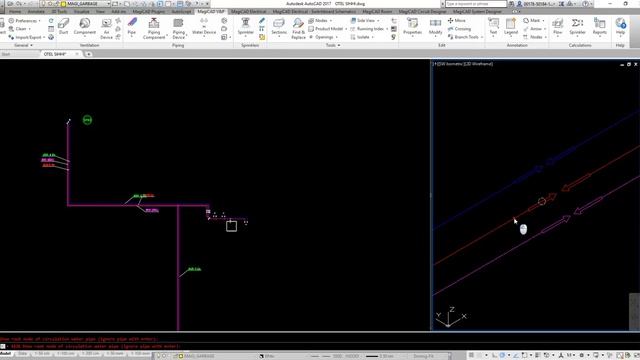
Task: Run the Sprinkler calculation tool
Action: coord(577,27)
